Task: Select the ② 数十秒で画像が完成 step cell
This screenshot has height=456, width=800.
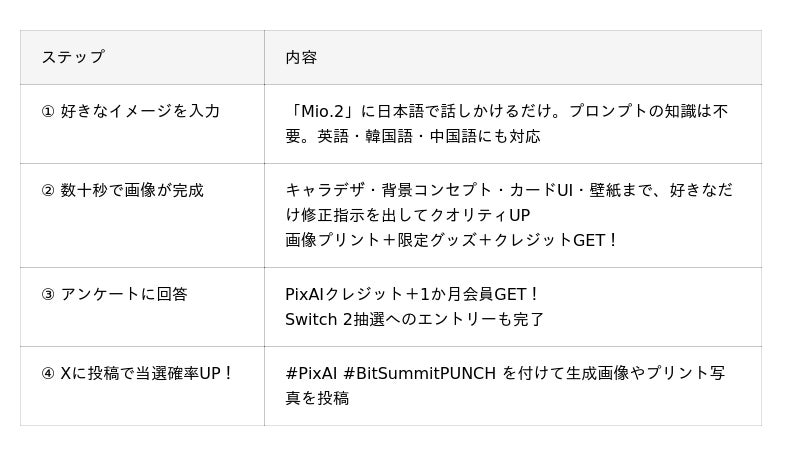Action: point(142,215)
